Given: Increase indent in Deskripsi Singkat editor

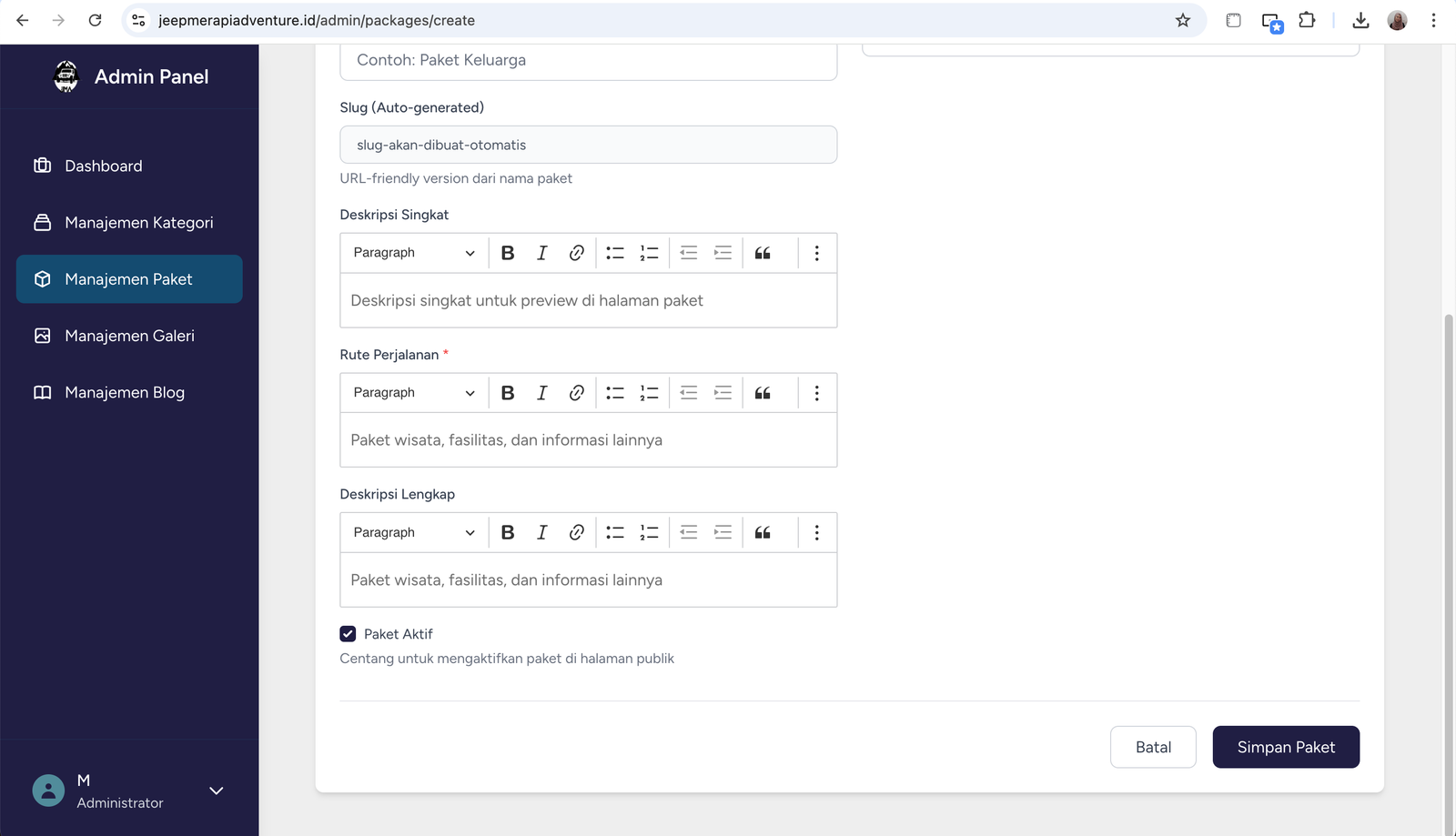Looking at the screenshot, I should coord(723,253).
